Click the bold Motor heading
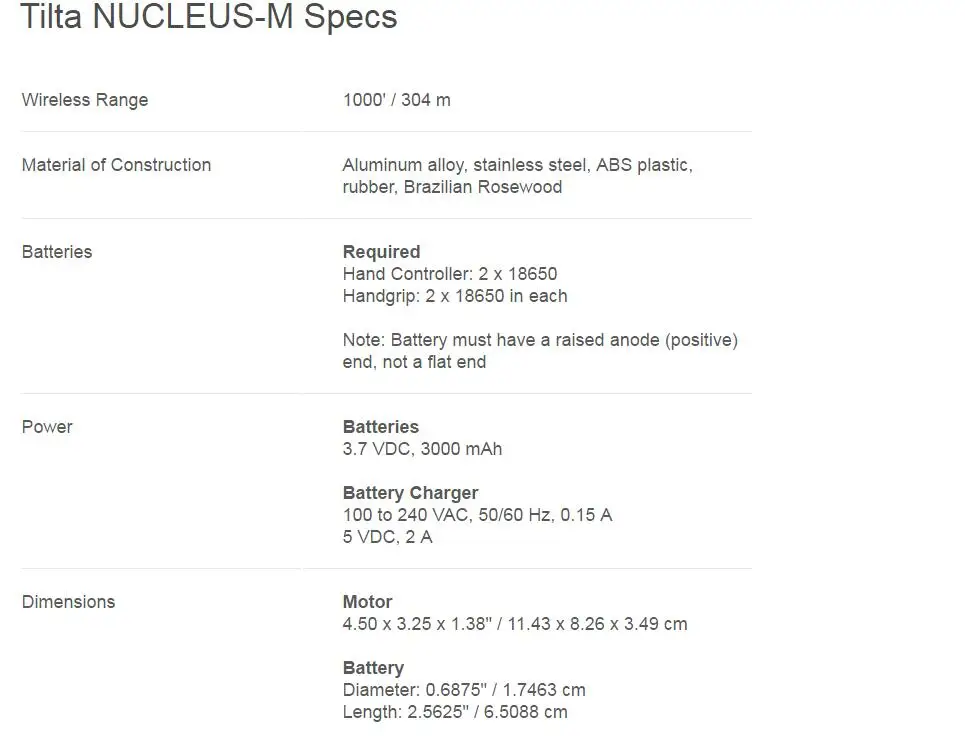 367,602
